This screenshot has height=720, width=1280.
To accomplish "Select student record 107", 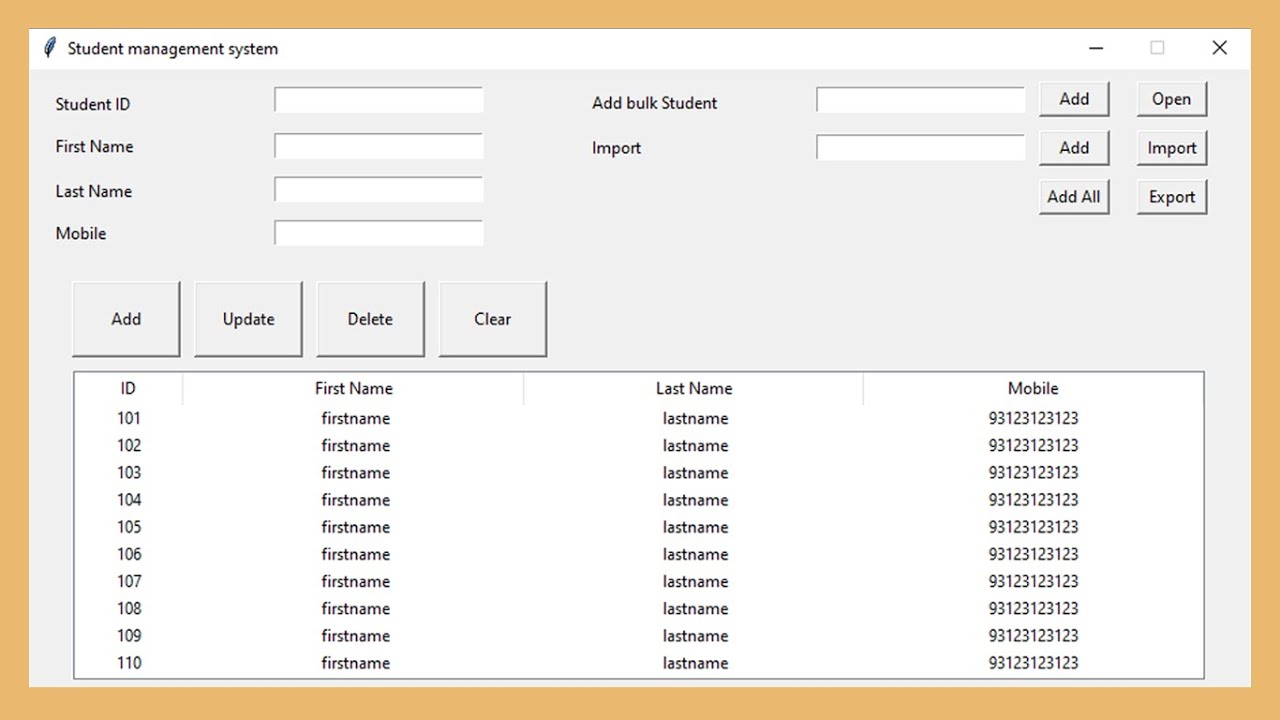I will (x=639, y=581).
